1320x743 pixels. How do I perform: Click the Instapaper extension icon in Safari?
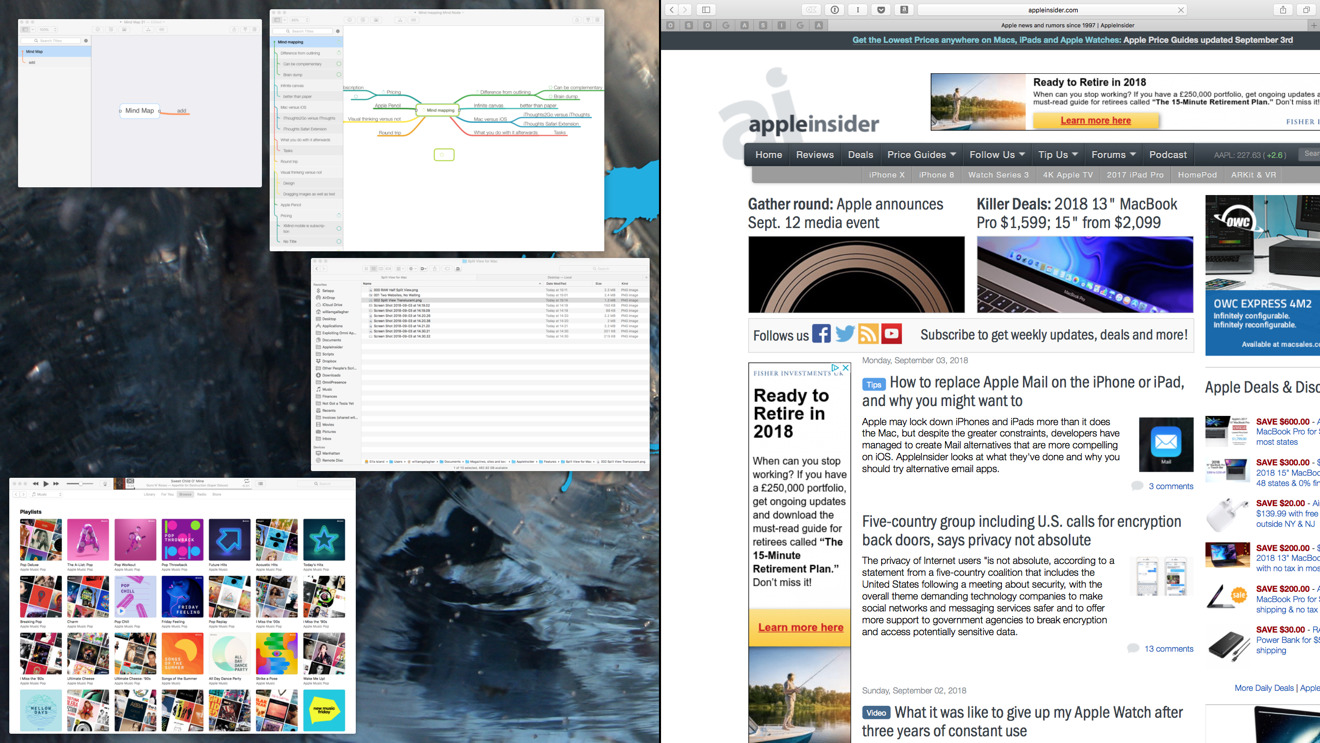point(857,10)
